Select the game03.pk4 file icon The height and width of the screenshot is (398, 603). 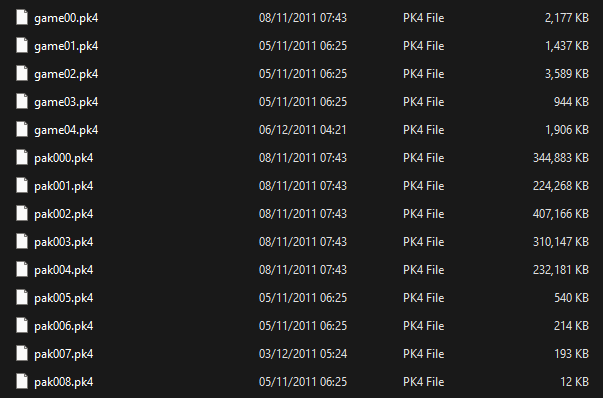click(x=22, y=102)
